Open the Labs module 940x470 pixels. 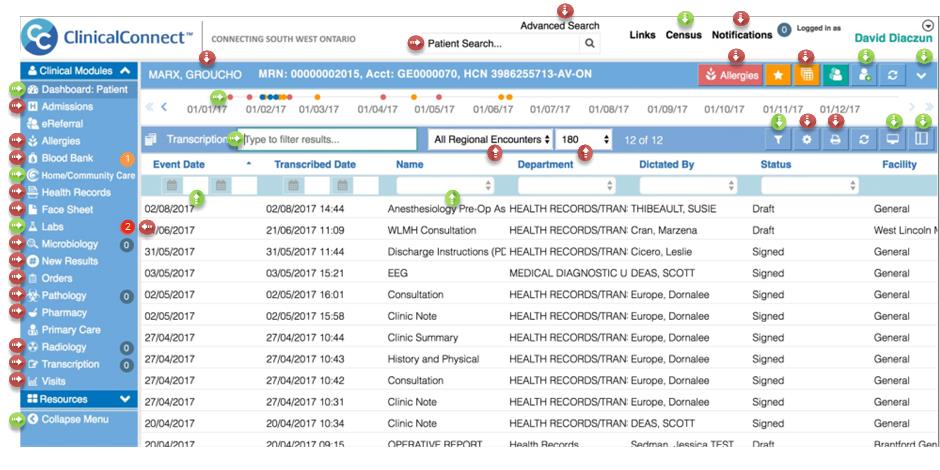point(53,227)
